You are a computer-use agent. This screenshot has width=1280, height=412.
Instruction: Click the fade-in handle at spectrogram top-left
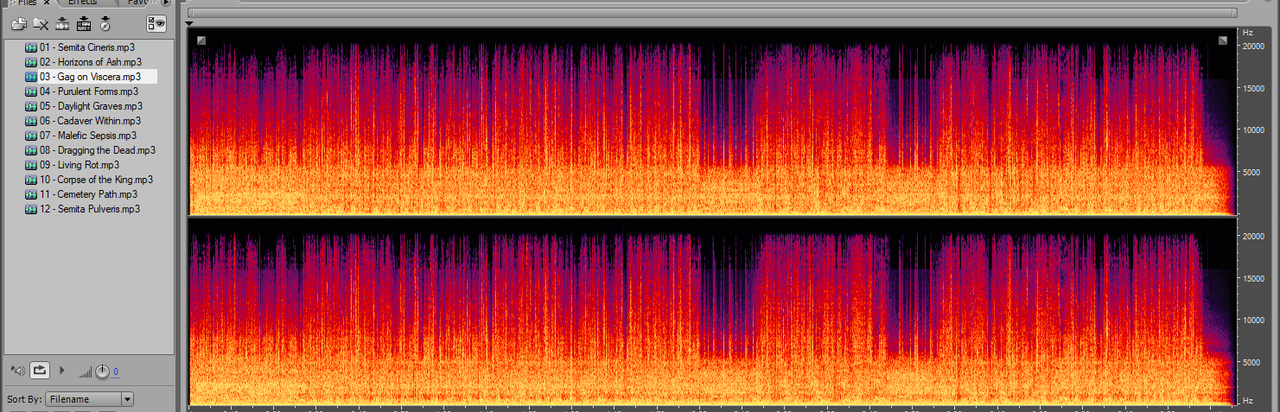(202, 40)
